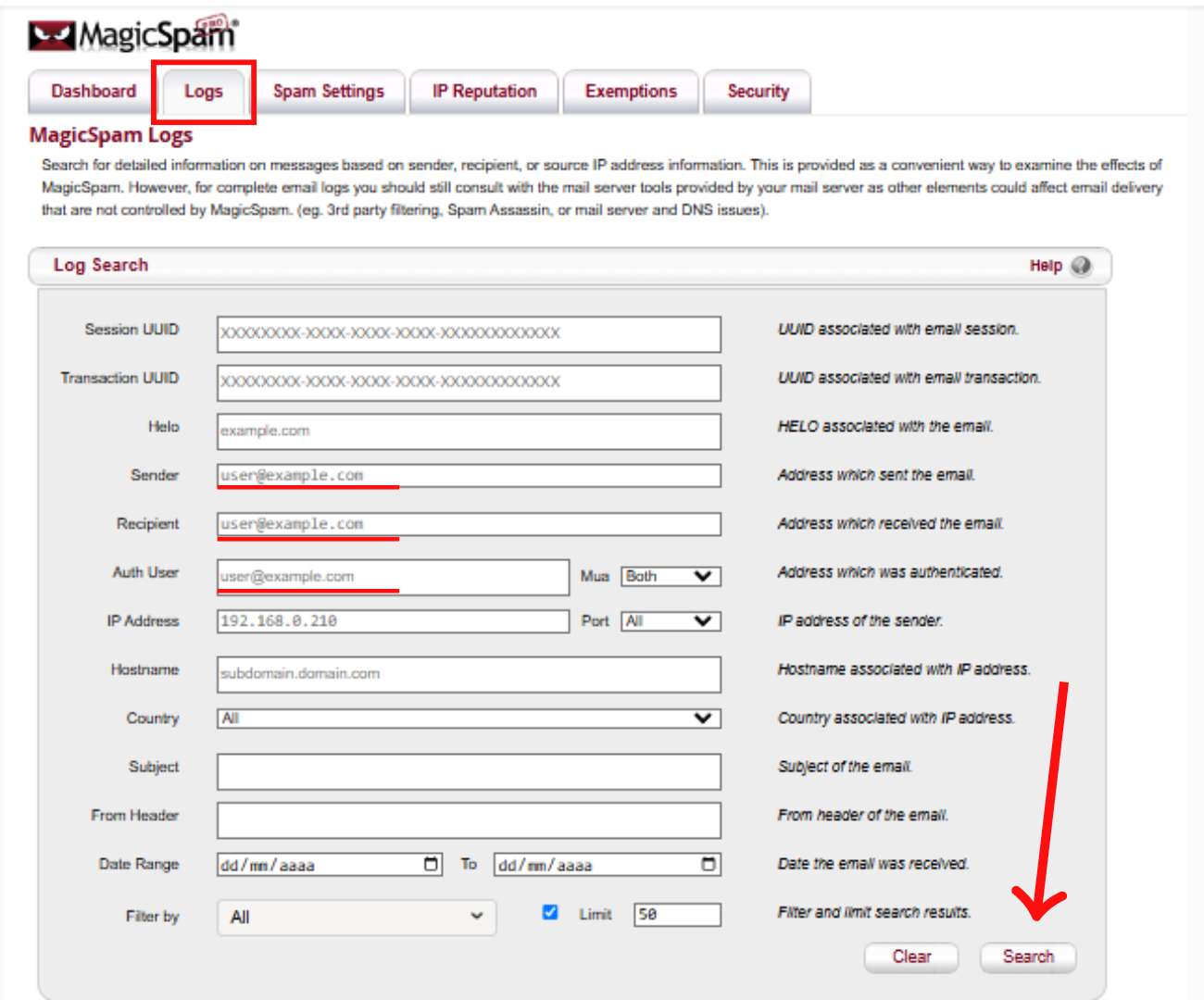Open the Port dropdown
The image size is (1204, 1000).
[x=671, y=620]
